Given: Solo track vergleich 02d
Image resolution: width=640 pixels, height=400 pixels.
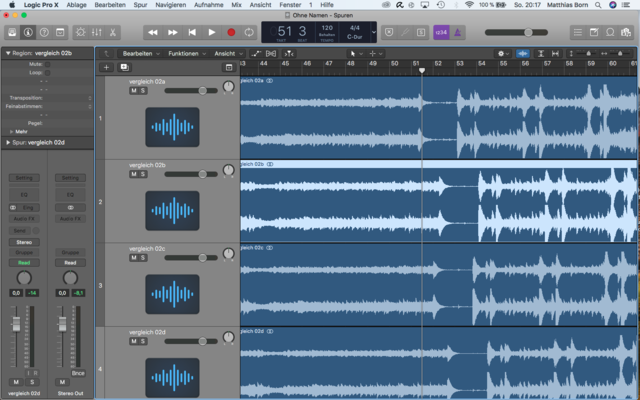Looking at the screenshot, I should tap(143, 341).
